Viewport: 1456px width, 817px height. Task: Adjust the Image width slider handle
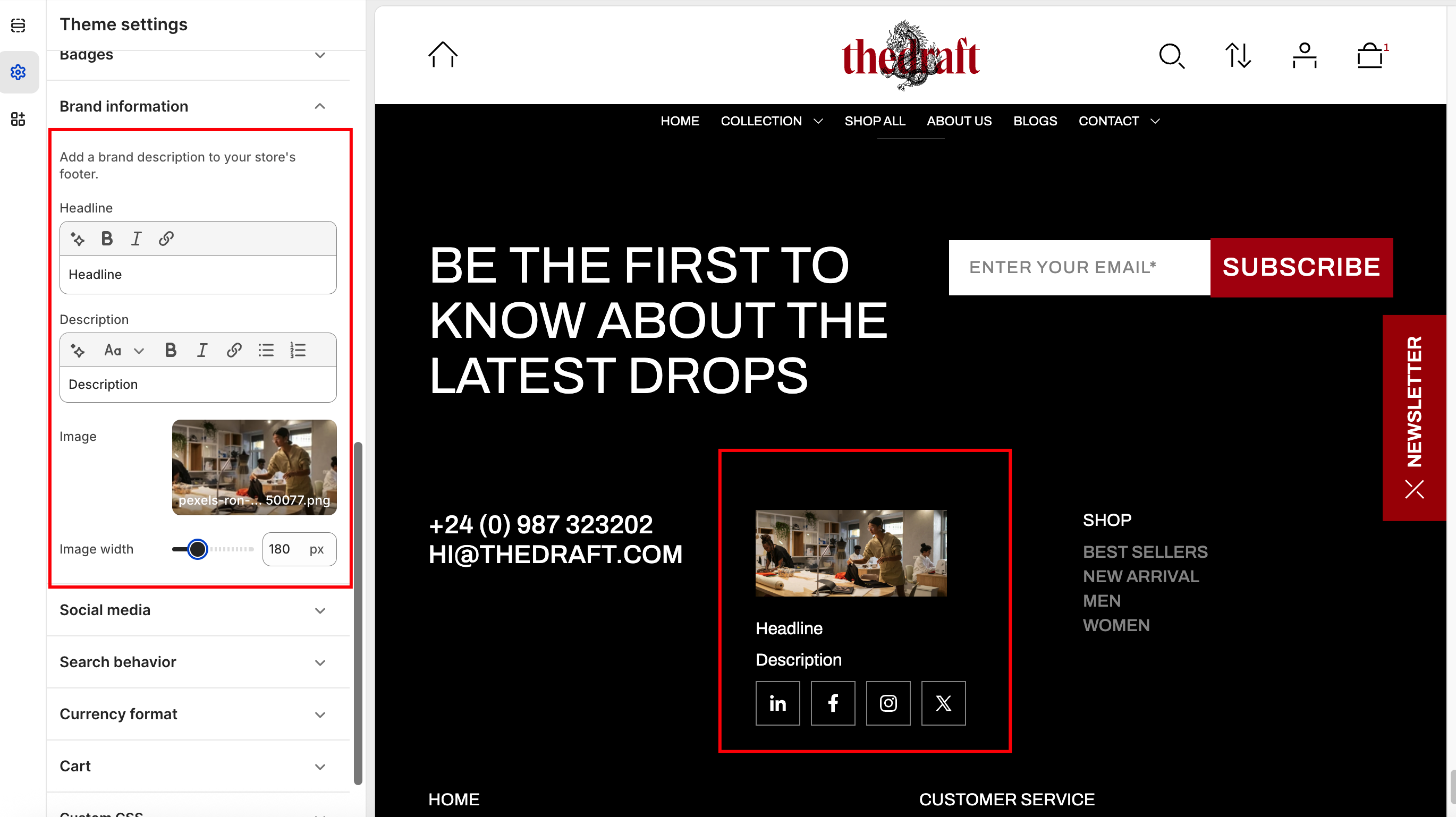[197, 549]
